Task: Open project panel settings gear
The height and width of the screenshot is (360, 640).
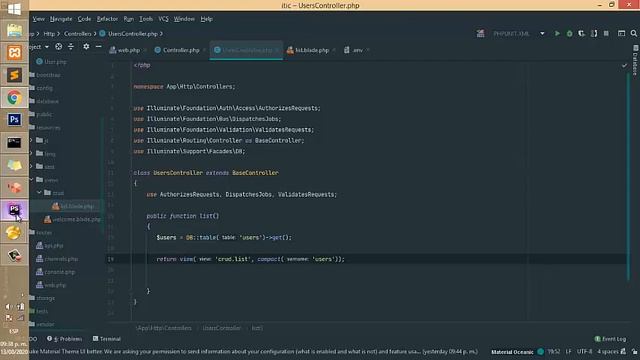Action: [x=86, y=47]
